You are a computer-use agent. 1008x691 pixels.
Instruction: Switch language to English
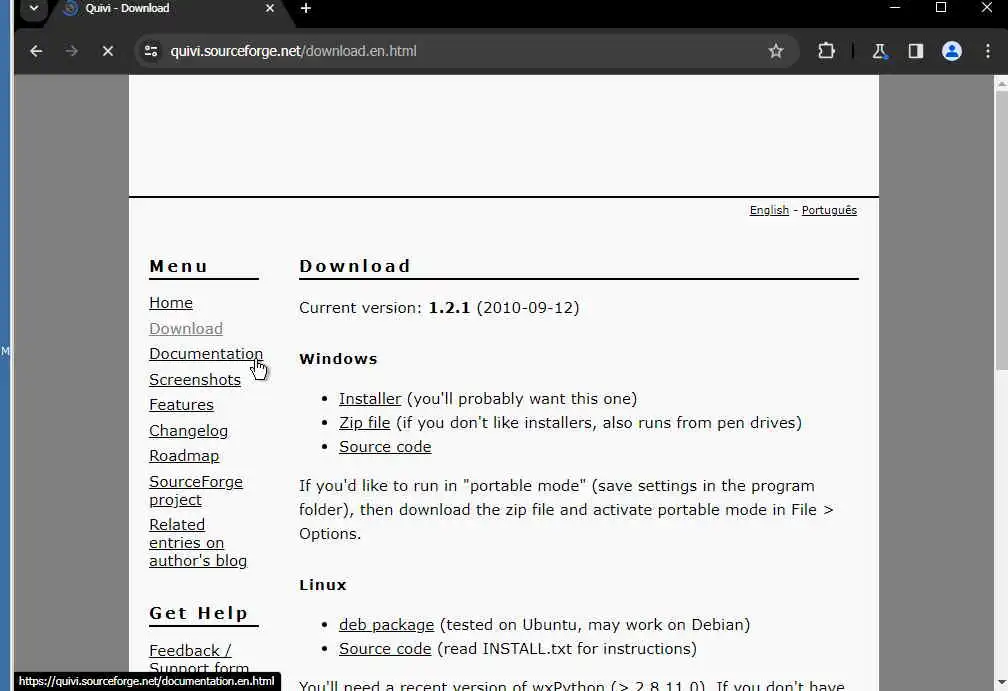click(769, 210)
